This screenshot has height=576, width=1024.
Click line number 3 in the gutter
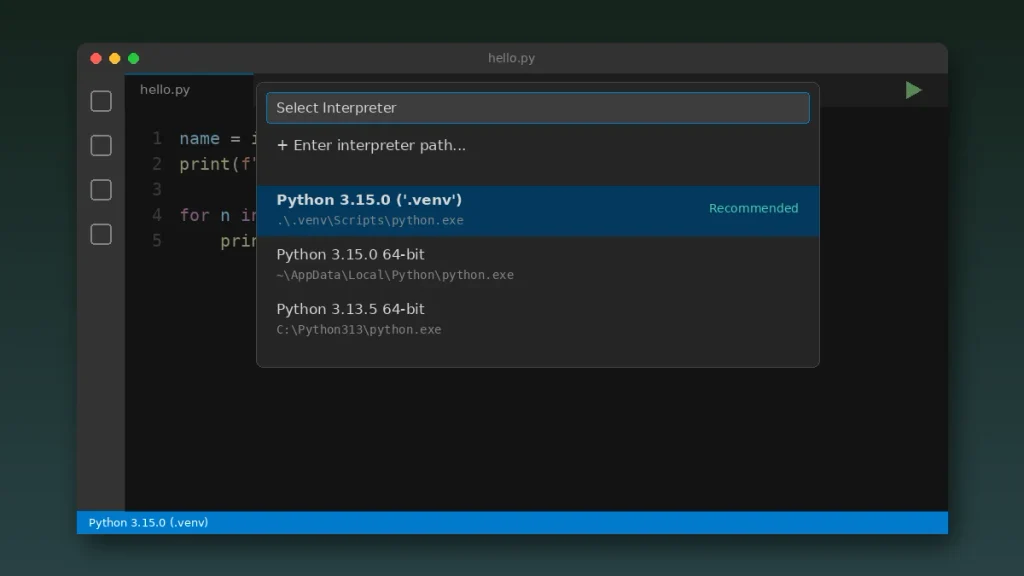click(157, 189)
